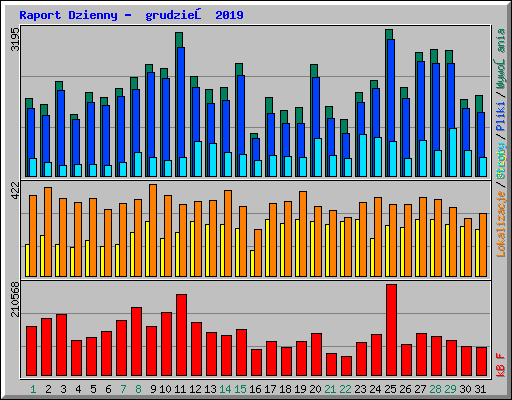The image size is (512, 400).
Task: Click the red "kB F" legend label
Action: tap(501, 365)
